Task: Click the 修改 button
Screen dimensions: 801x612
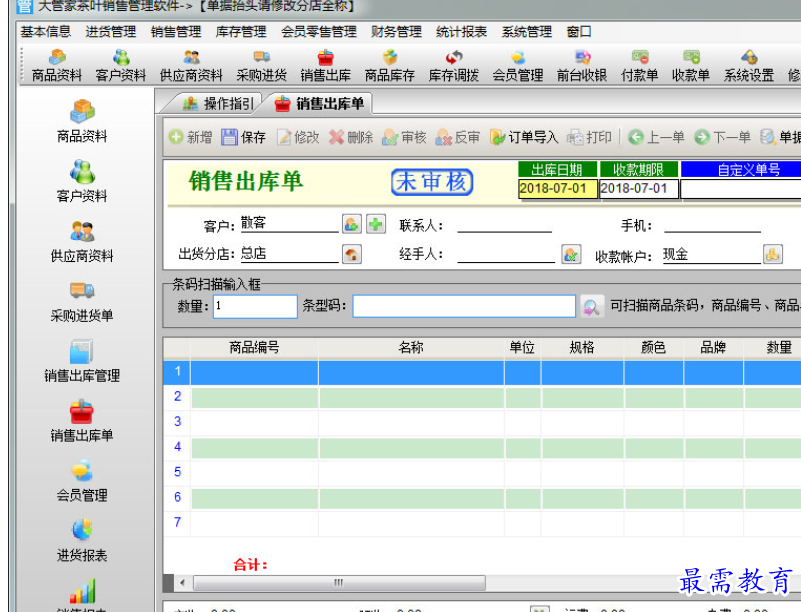Action: click(x=298, y=137)
